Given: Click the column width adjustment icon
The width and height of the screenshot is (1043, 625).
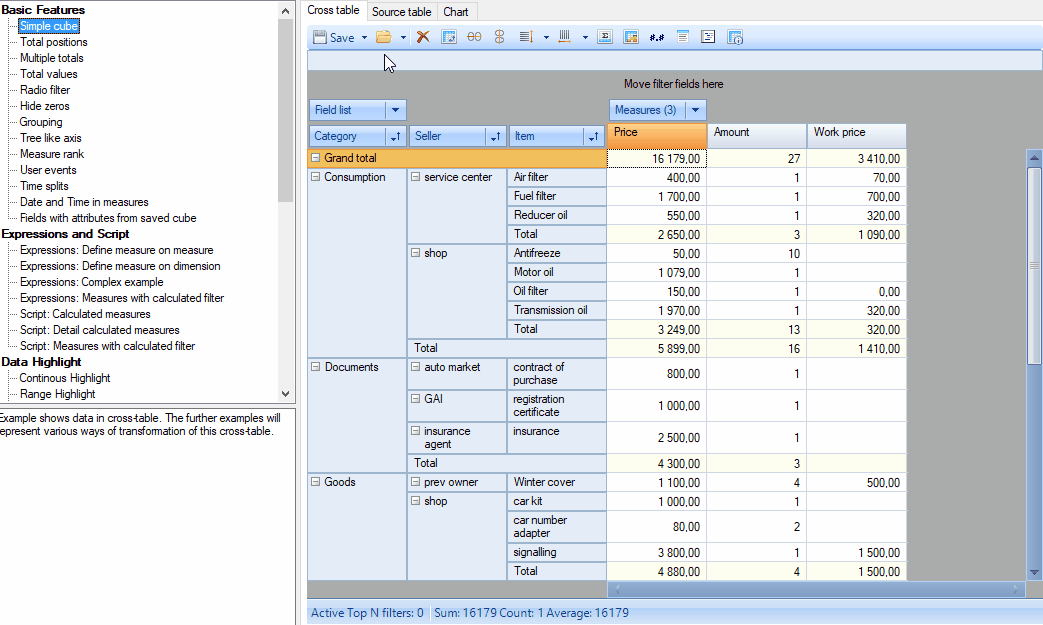Looking at the screenshot, I should tap(564, 37).
